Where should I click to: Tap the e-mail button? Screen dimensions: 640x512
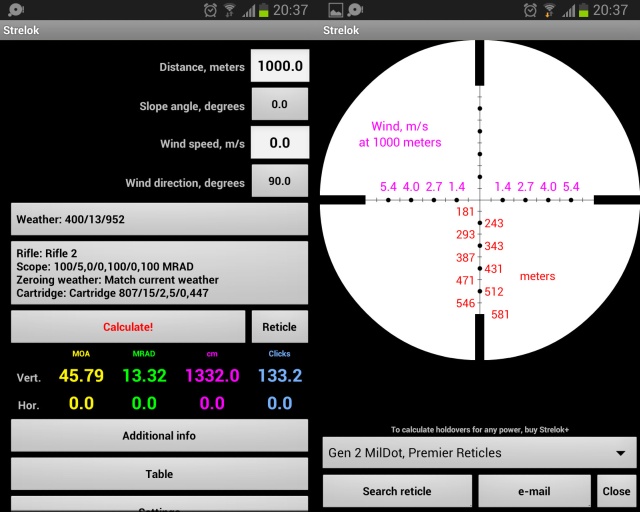pyautogui.click(x=534, y=491)
